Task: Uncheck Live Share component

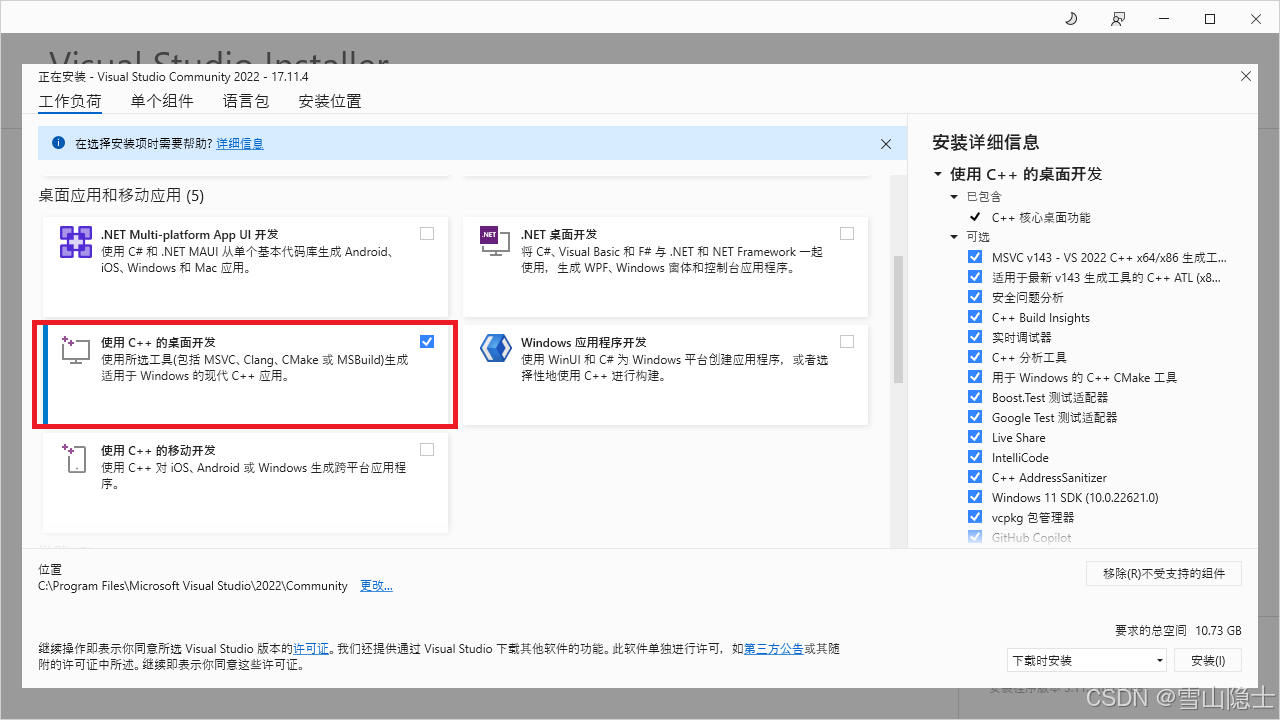Action: [x=975, y=437]
